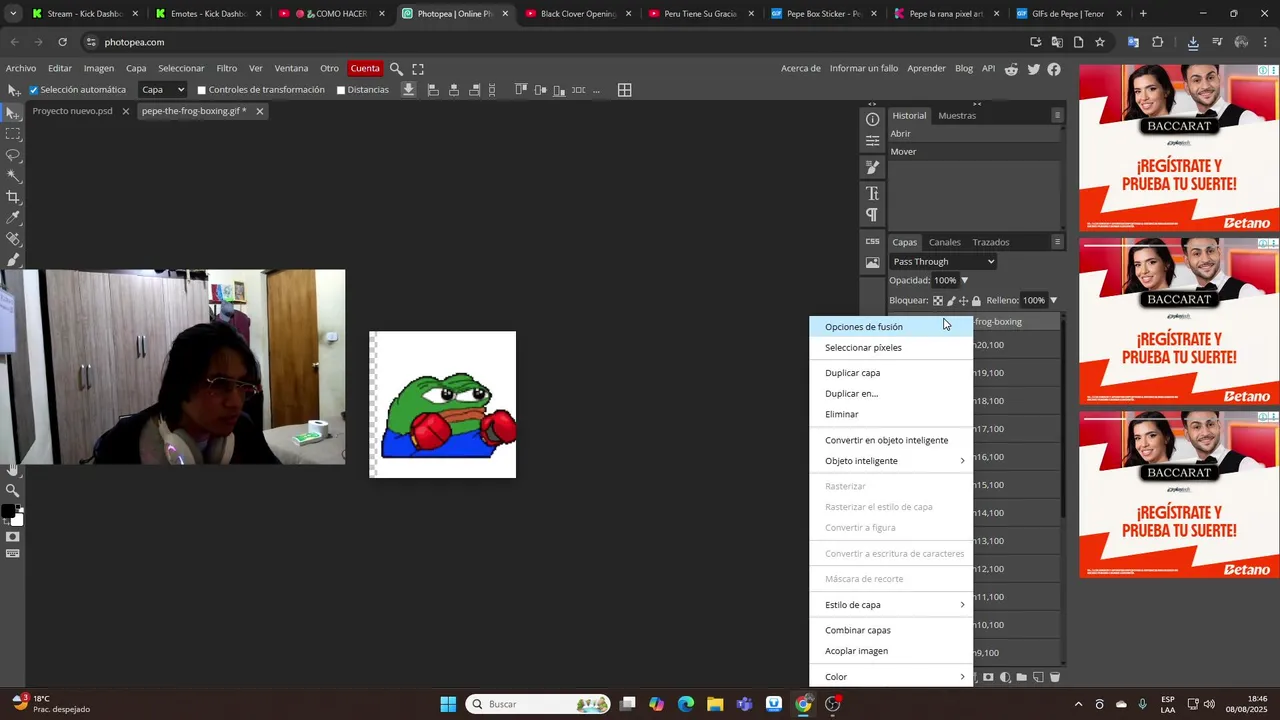The height and width of the screenshot is (720, 1280).
Task: Choose Duplicar capa from context menu
Action: 890,373
